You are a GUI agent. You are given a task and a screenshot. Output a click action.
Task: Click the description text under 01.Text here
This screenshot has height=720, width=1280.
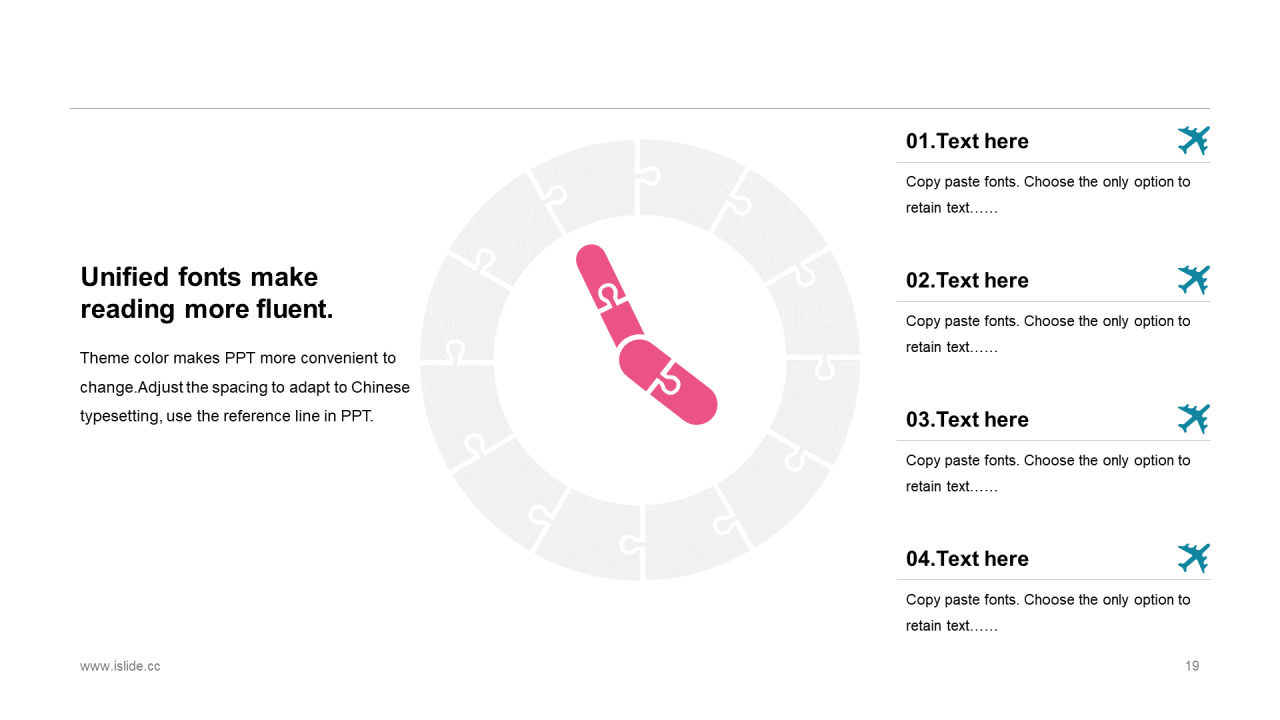(x=1048, y=195)
